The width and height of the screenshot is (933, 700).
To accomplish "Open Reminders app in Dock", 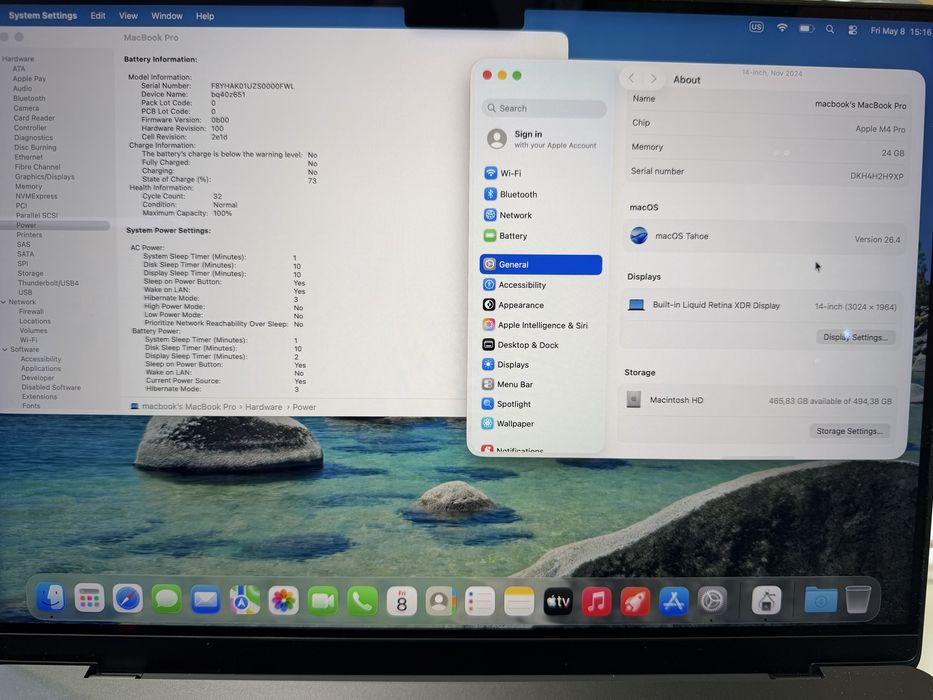I will click(480, 602).
